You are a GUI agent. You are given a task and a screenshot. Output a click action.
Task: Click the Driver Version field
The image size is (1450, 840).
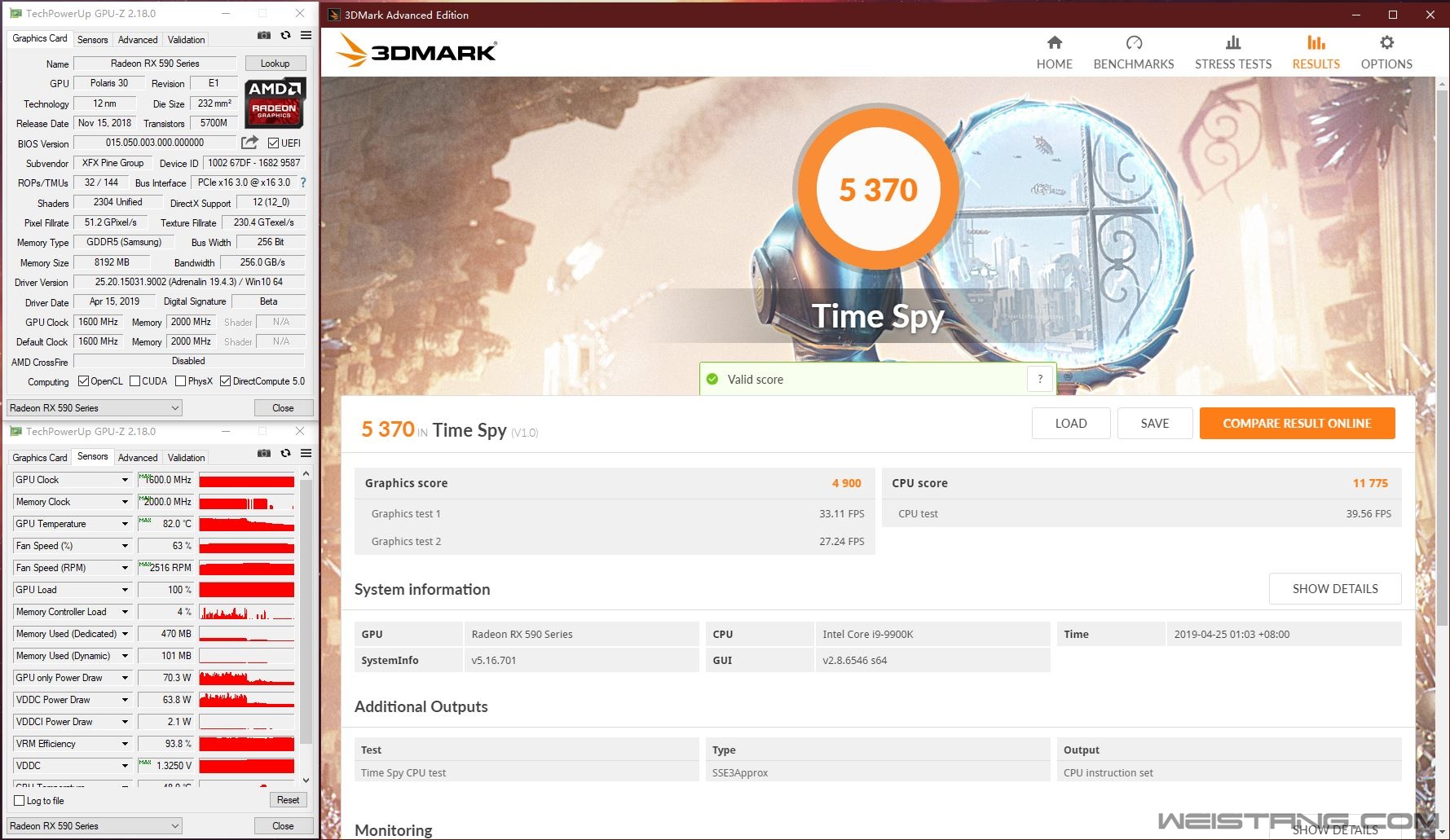(189, 282)
